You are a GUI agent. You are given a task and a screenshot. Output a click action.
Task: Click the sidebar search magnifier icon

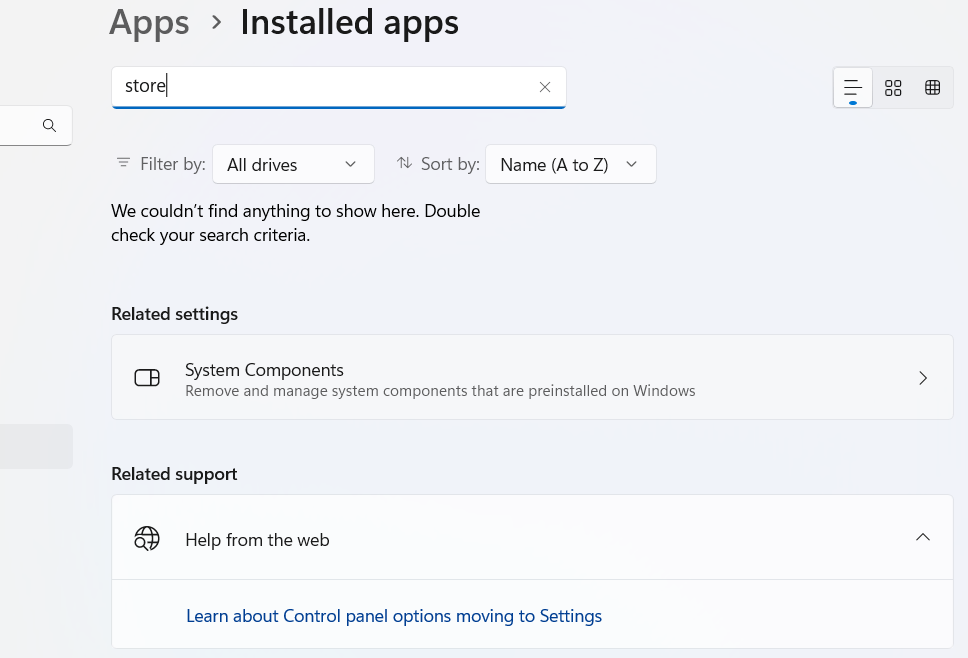click(49, 126)
